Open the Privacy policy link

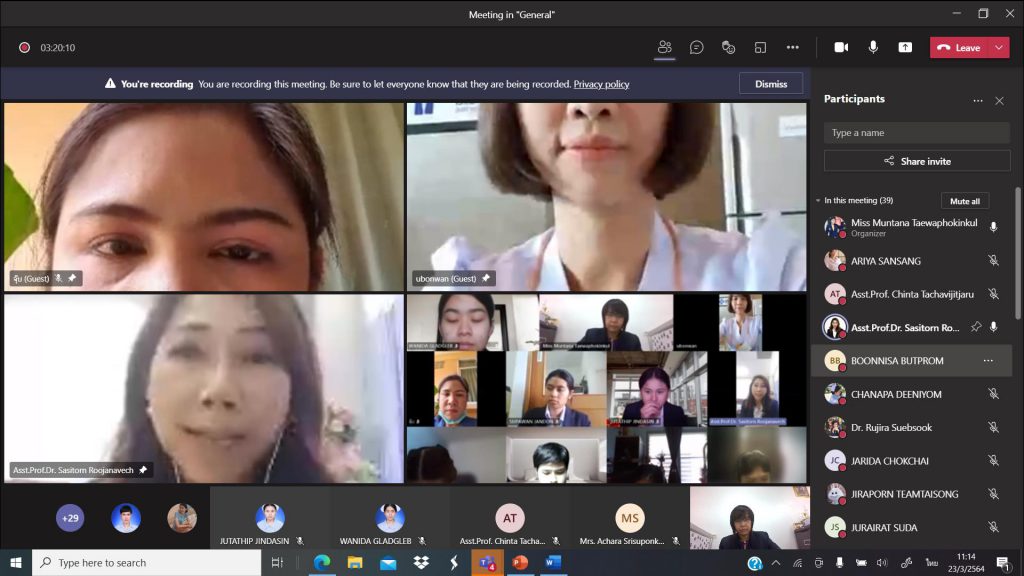(x=601, y=84)
